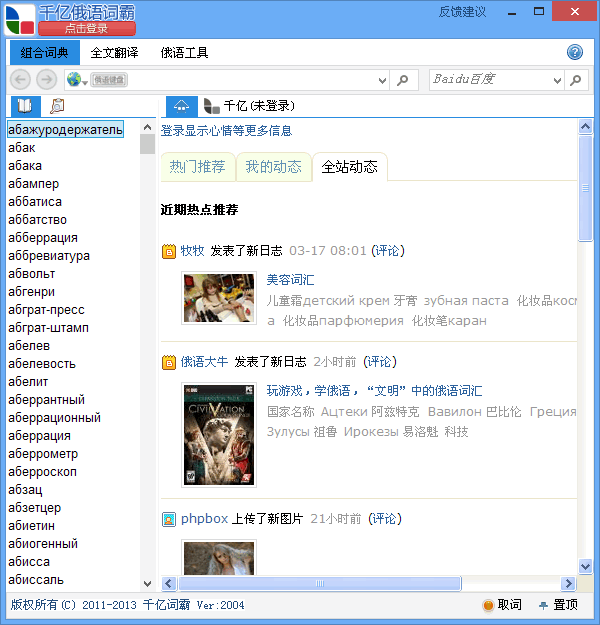Click the blog icon beside 俄语大牛
The height and width of the screenshot is (625, 600).
click(x=169, y=362)
